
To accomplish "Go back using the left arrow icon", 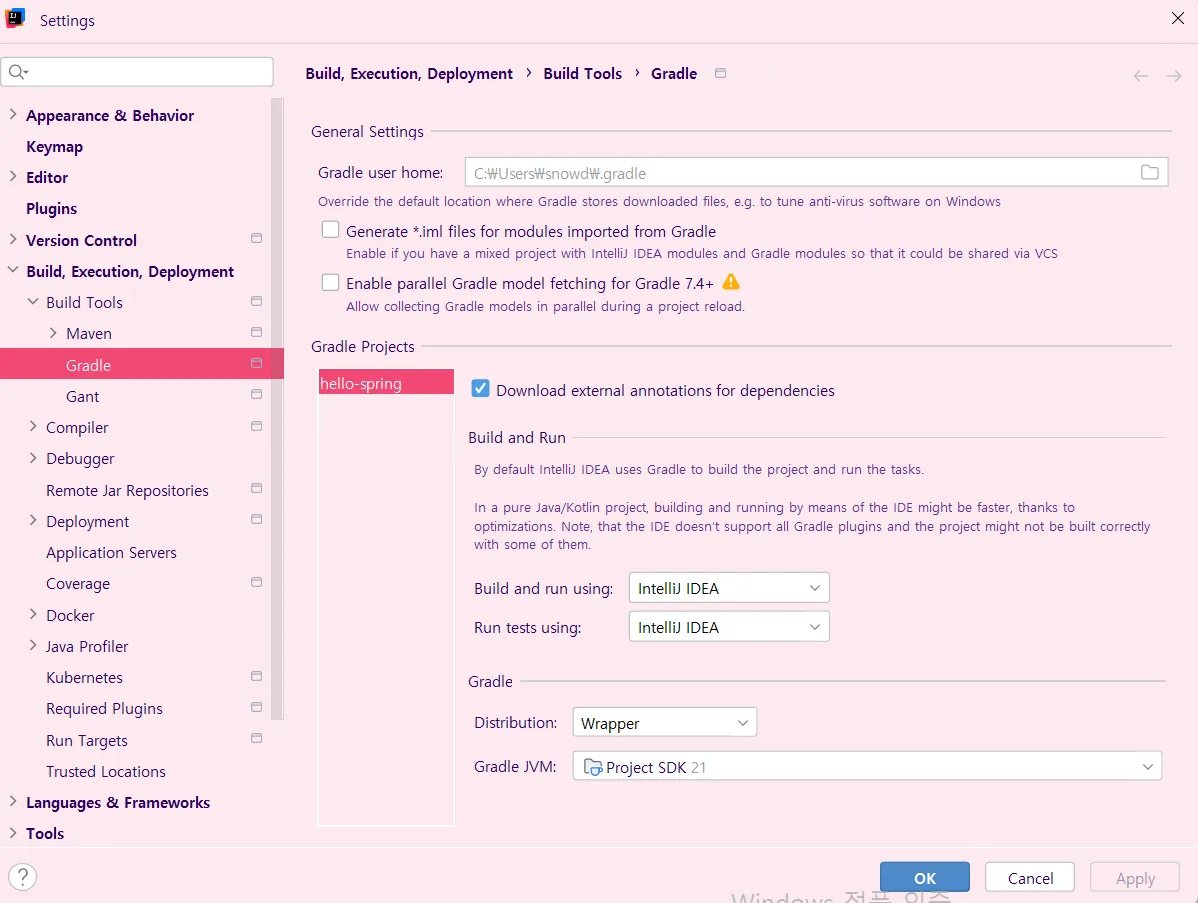I will pos(1141,76).
